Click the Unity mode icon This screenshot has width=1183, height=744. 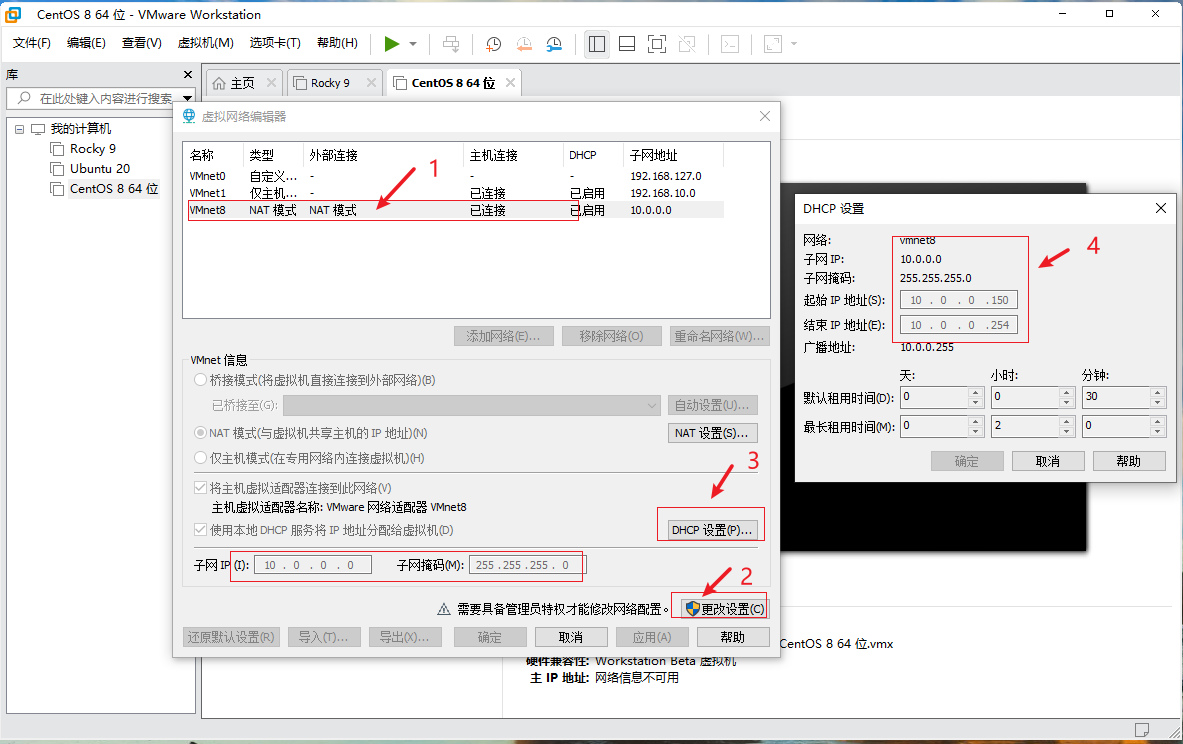[687, 44]
